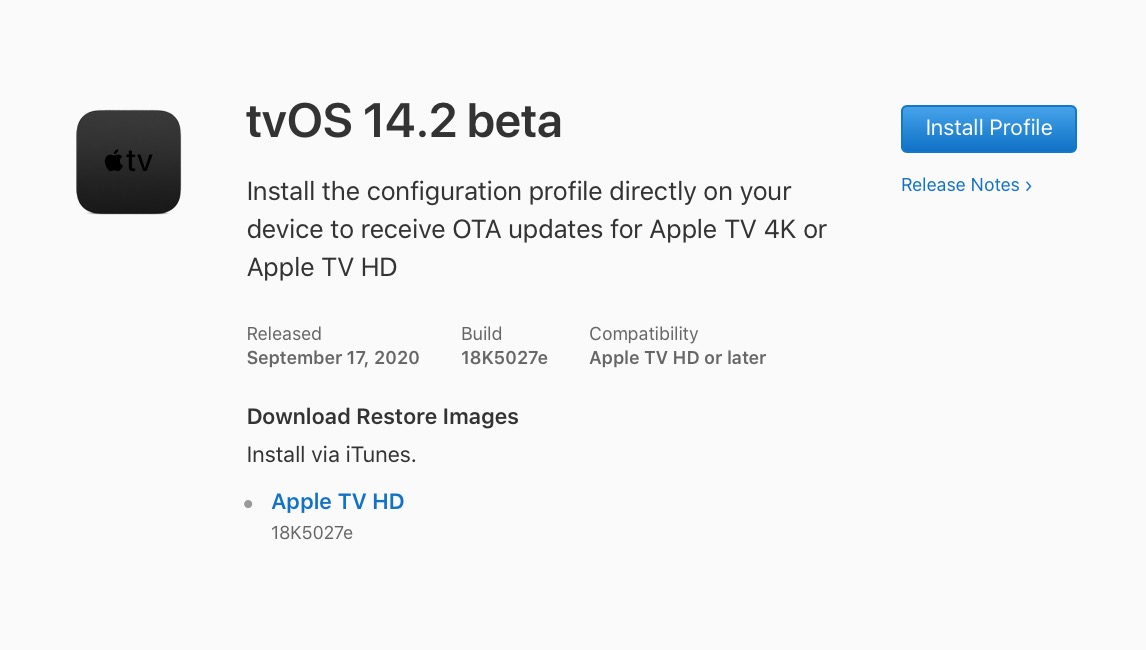1146x650 pixels.
Task: Select the Released label above the date
Action: [284, 333]
